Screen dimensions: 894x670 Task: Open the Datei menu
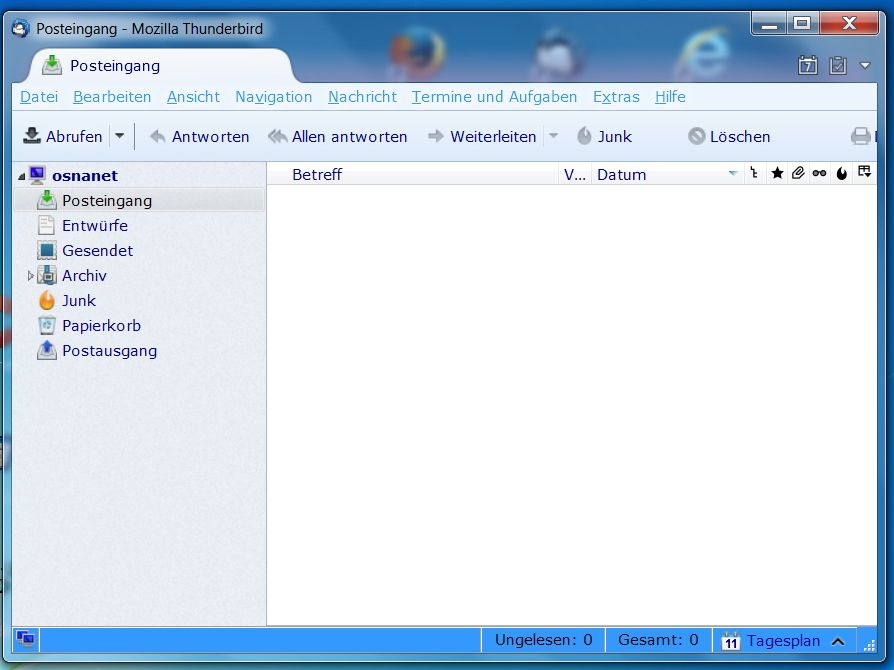click(39, 97)
